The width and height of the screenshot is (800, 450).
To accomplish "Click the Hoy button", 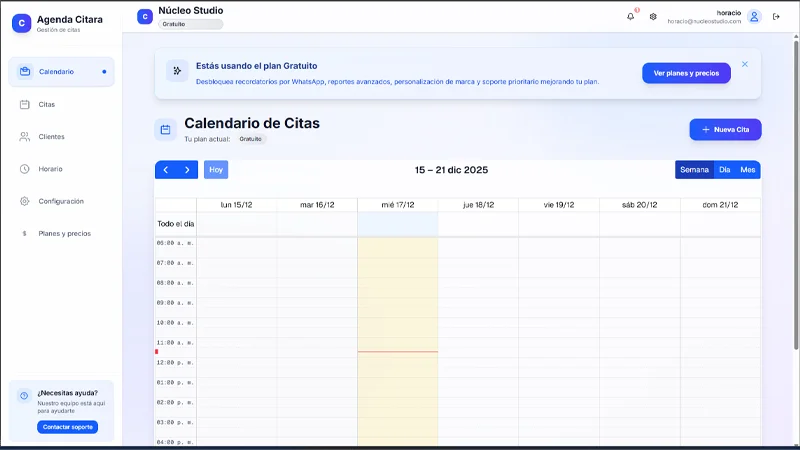I will pyautogui.click(x=216, y=170).
